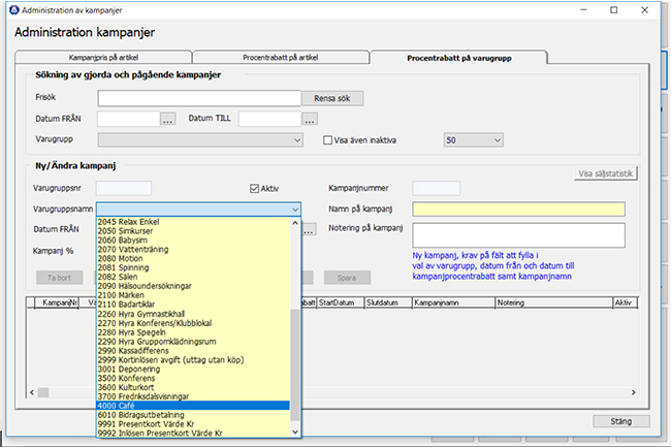Click table horizontal scroll right arrow

pyautogui.click(x=634, y=392)
